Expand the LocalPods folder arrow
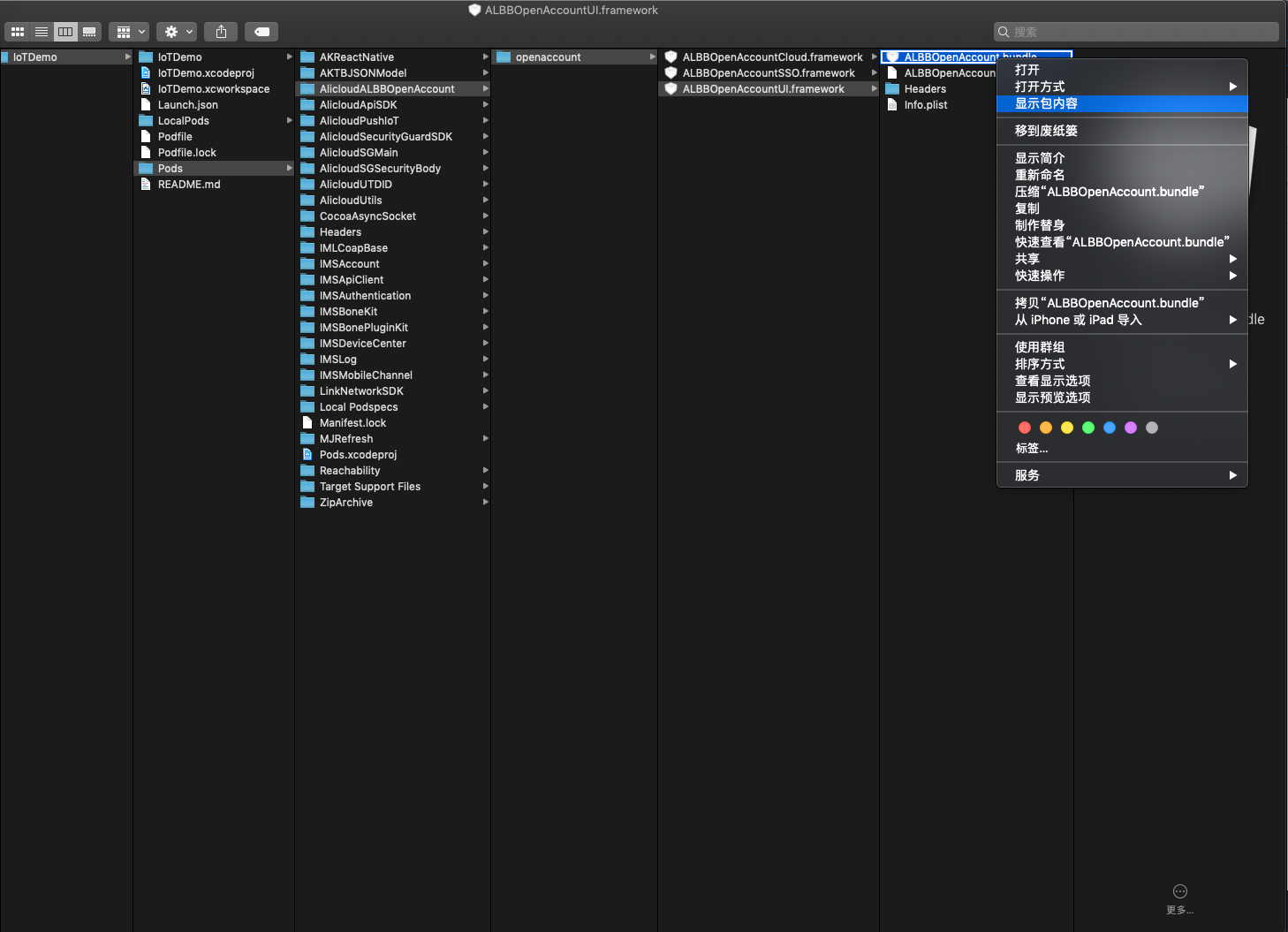This screenshot has height=932, width=1288. click(289, 120)
